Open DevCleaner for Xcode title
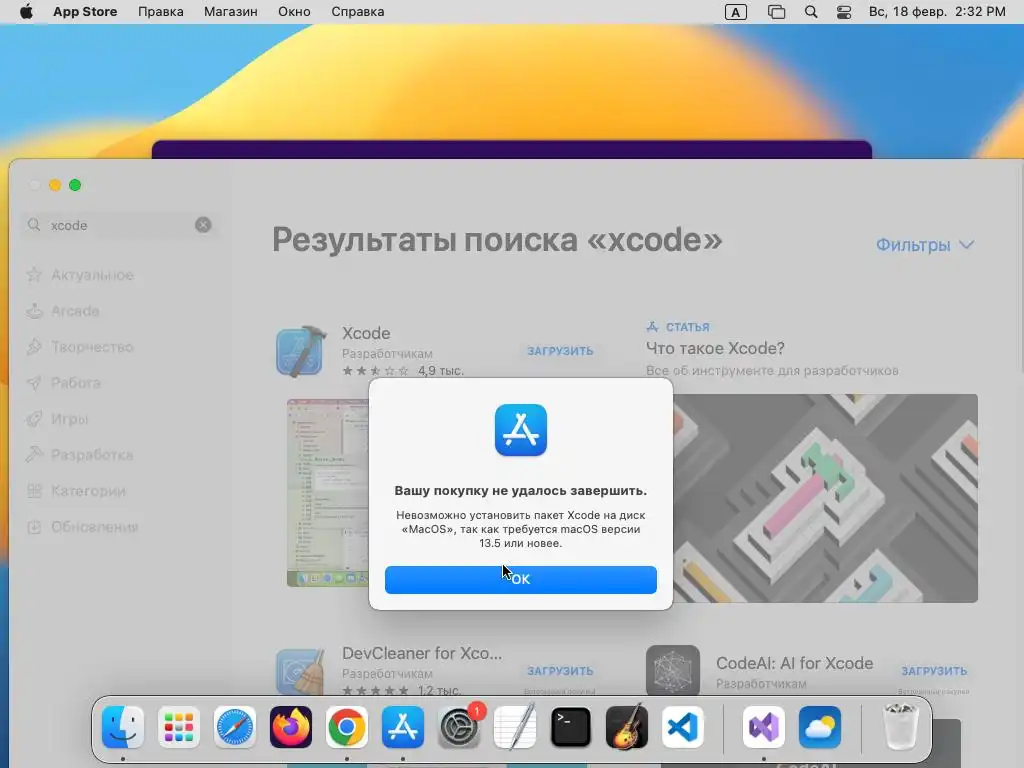The height and width of the screenshot is (768, 1024). tap(422, 653)
